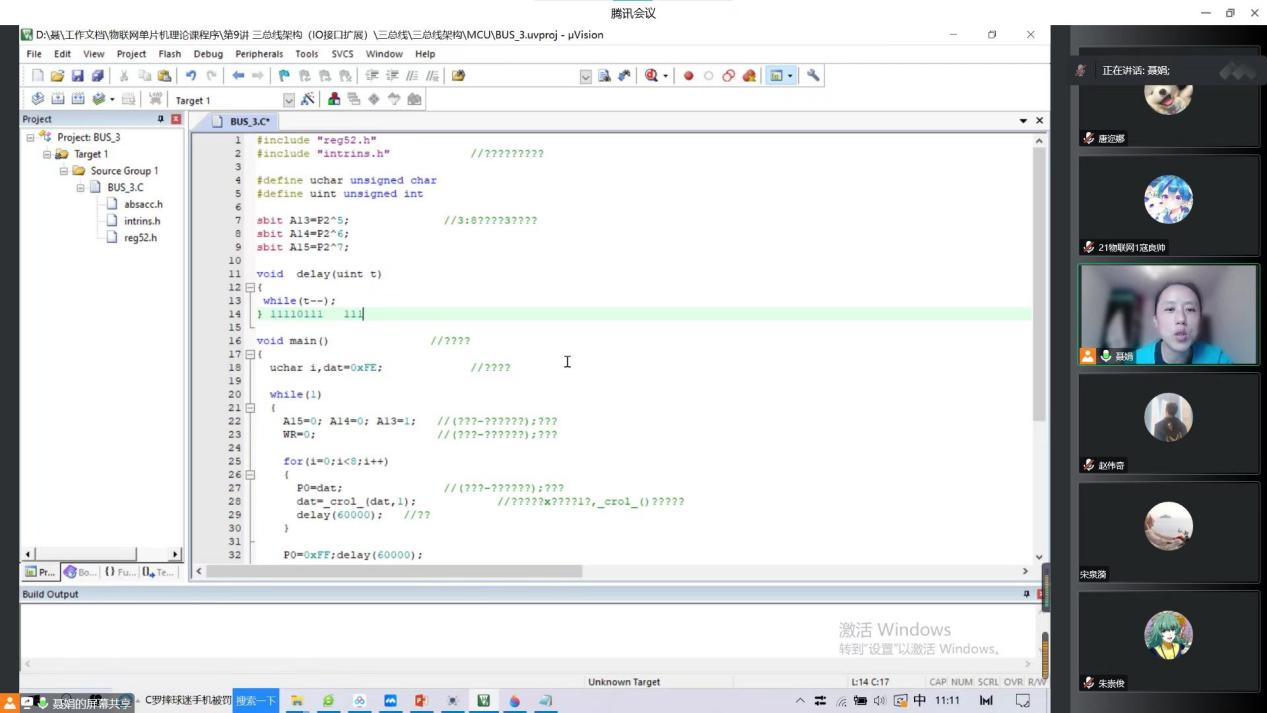Open the Target 1 dropdown
The height and width of the screenshot is (713, 1267).
[x=289, y=100]
